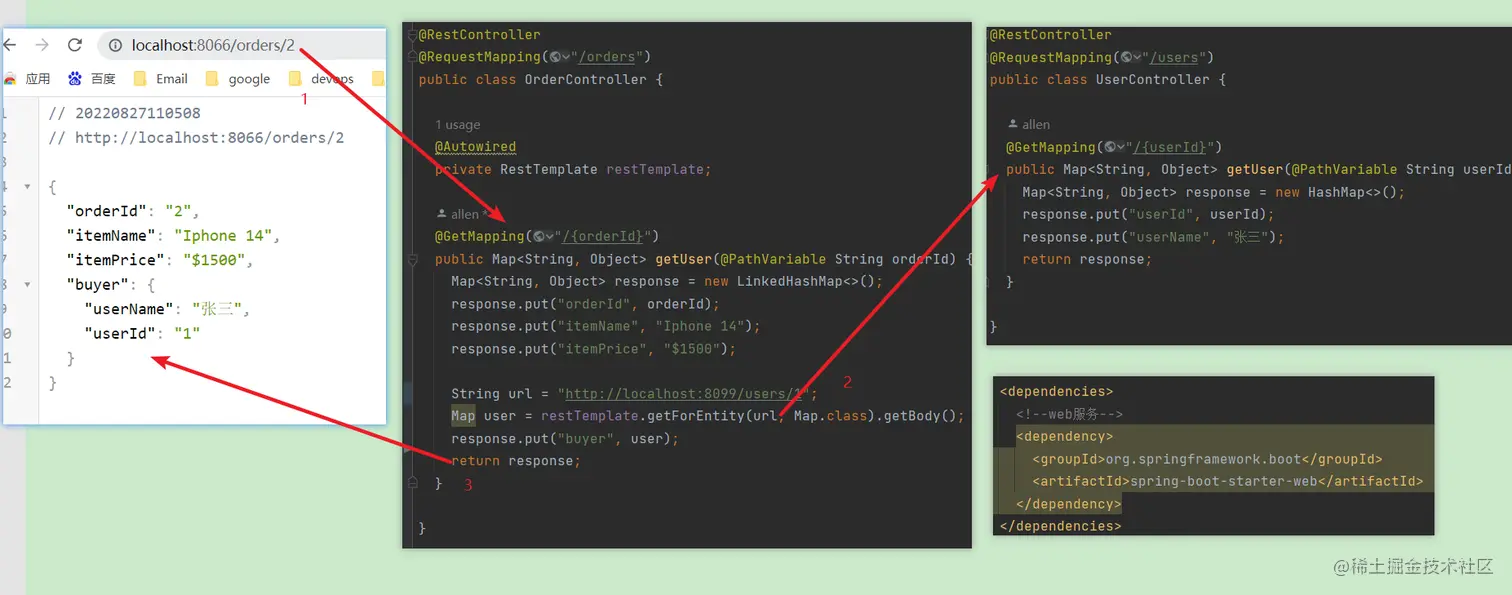The image size is (1512, 595).
Task: Open the chevron beside "/users" globe
Action: 1137,58
